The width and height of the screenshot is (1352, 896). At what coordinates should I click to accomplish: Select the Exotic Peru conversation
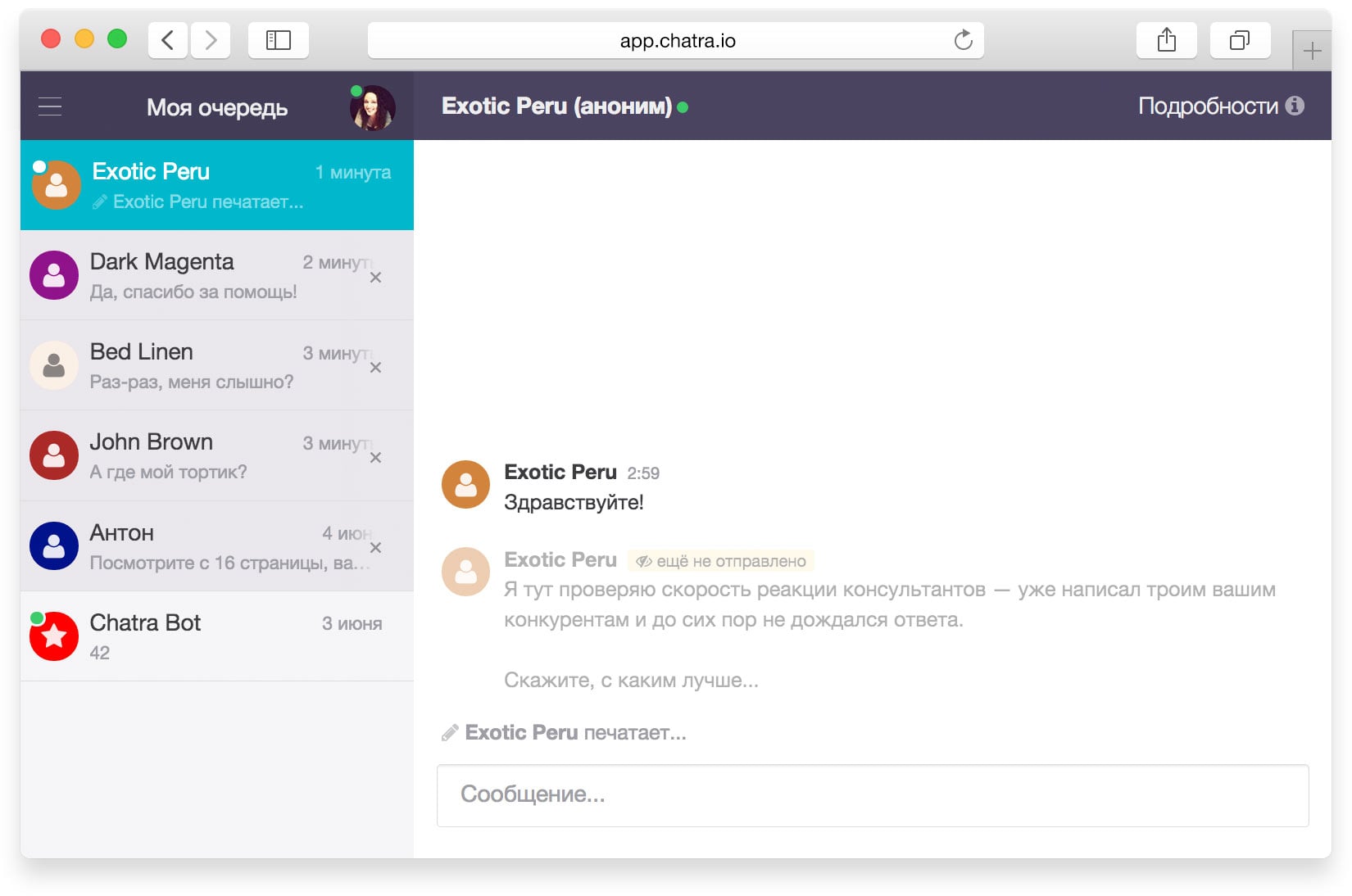click(216, 185)
